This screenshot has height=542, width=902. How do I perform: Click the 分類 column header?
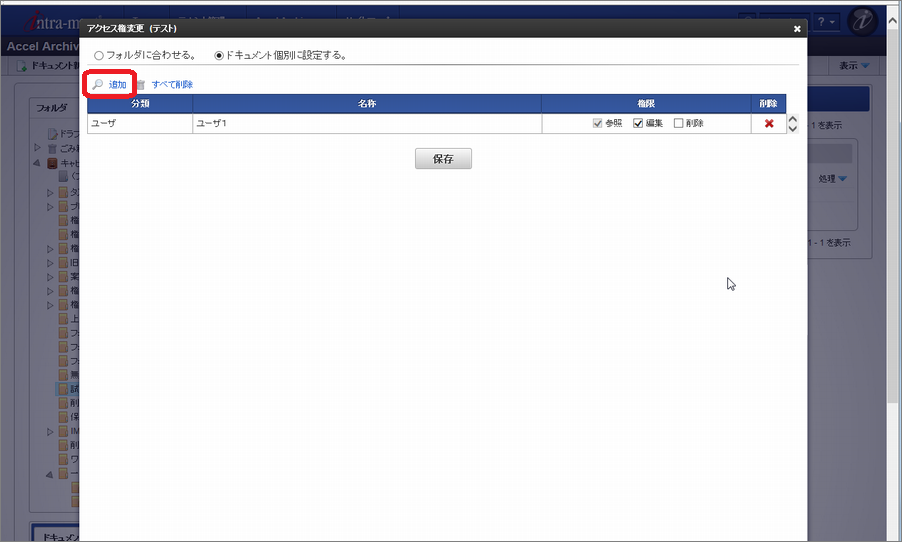(140, 104)
